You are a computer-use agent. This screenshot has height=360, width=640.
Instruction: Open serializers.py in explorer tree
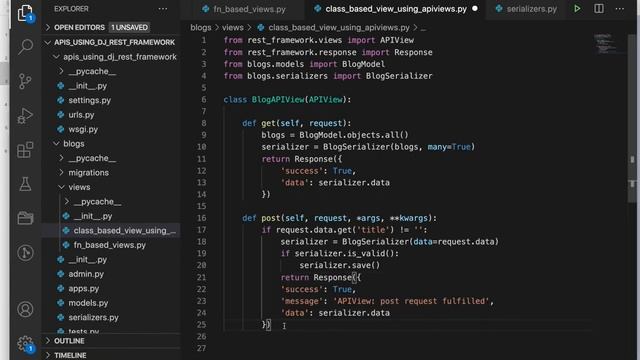click(x=93, y=318)
